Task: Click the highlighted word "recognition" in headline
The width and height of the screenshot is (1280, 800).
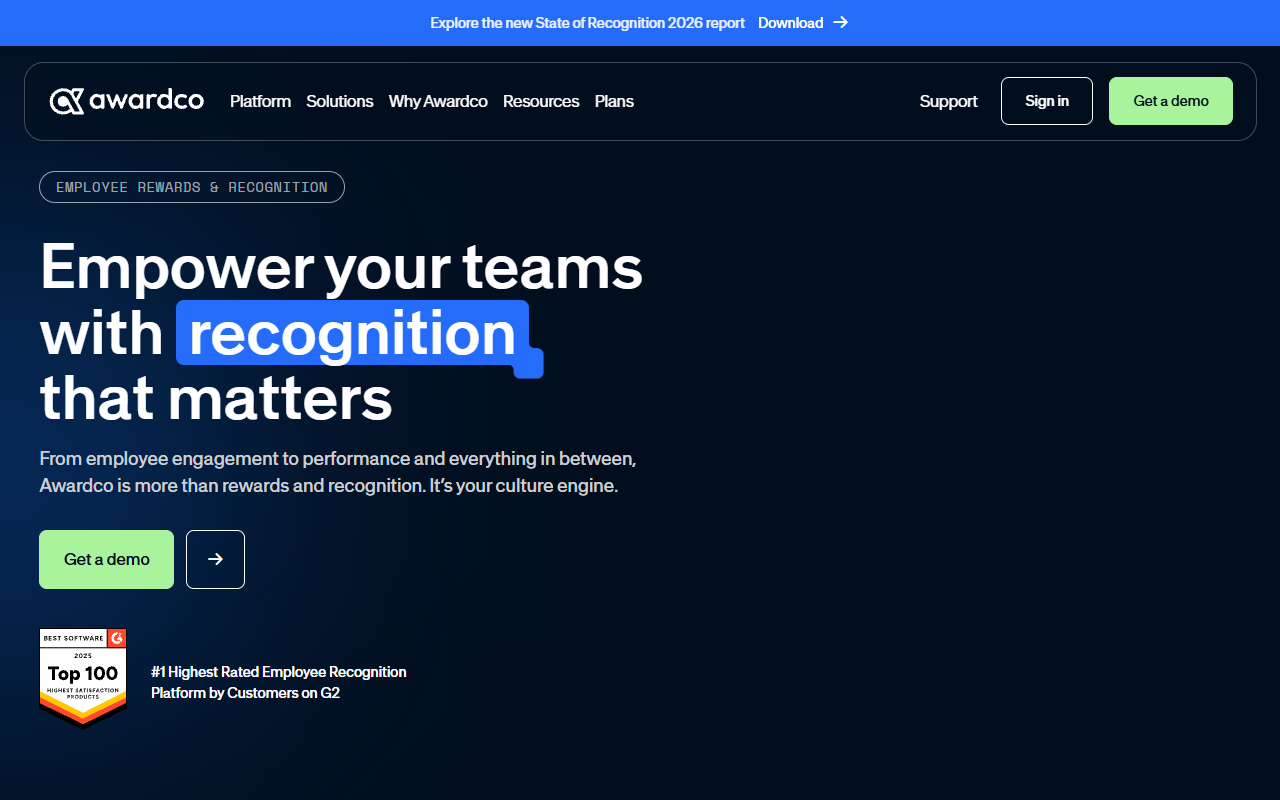Action: 353,333
